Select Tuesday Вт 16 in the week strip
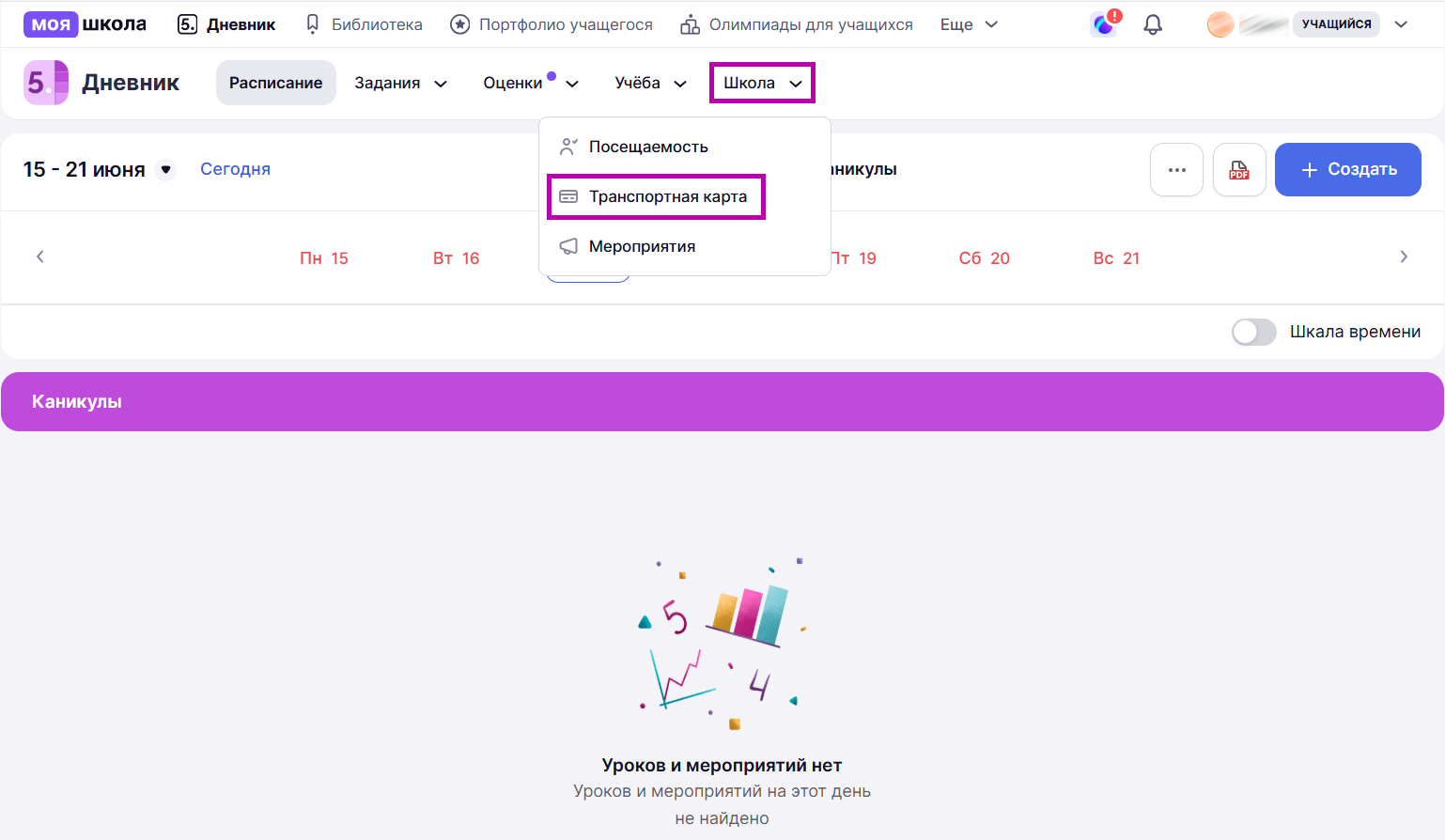This screenshot has height=840, width=1445. pyautogui.click(x=457, y=258)
